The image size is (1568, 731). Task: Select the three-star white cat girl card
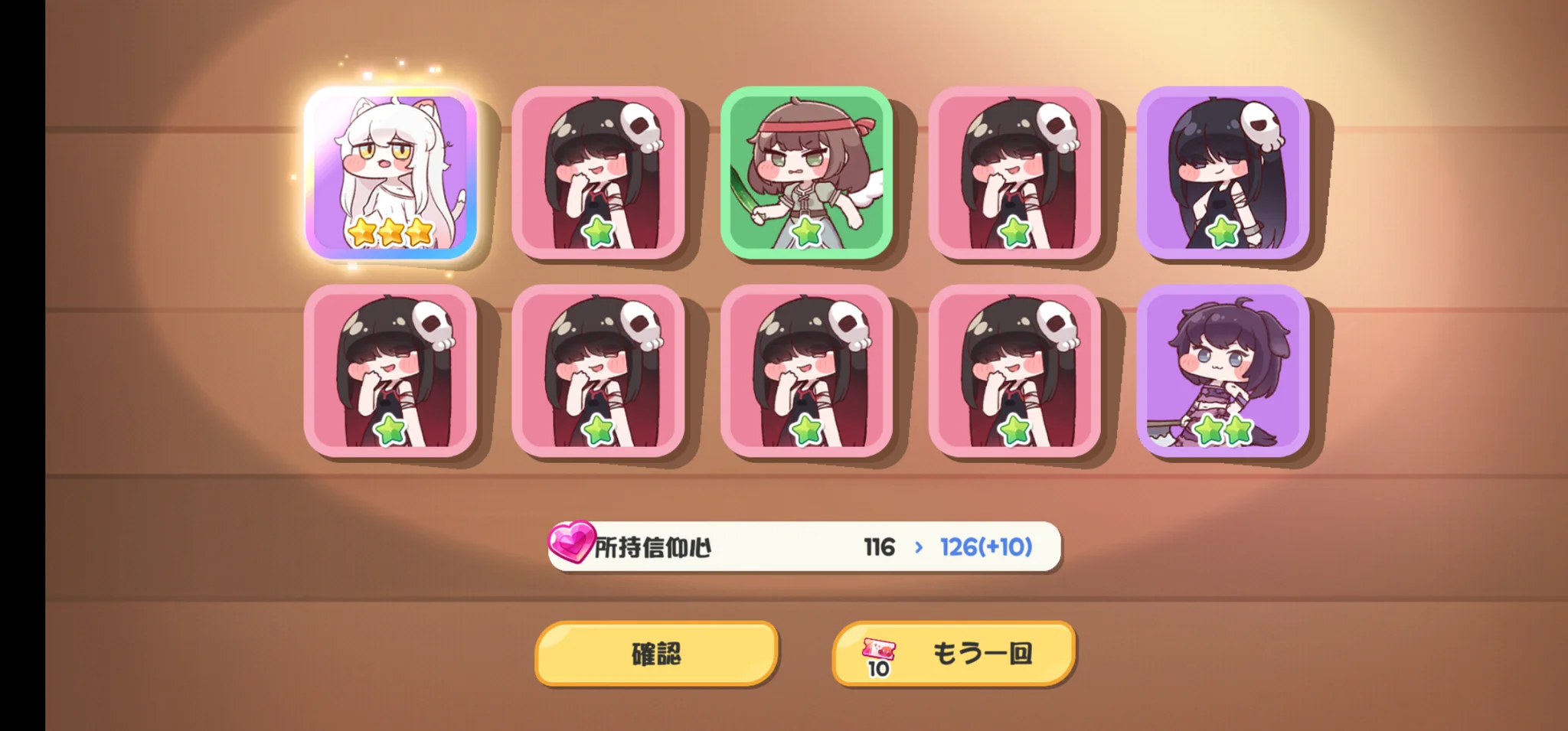click(x=390, y=172)
